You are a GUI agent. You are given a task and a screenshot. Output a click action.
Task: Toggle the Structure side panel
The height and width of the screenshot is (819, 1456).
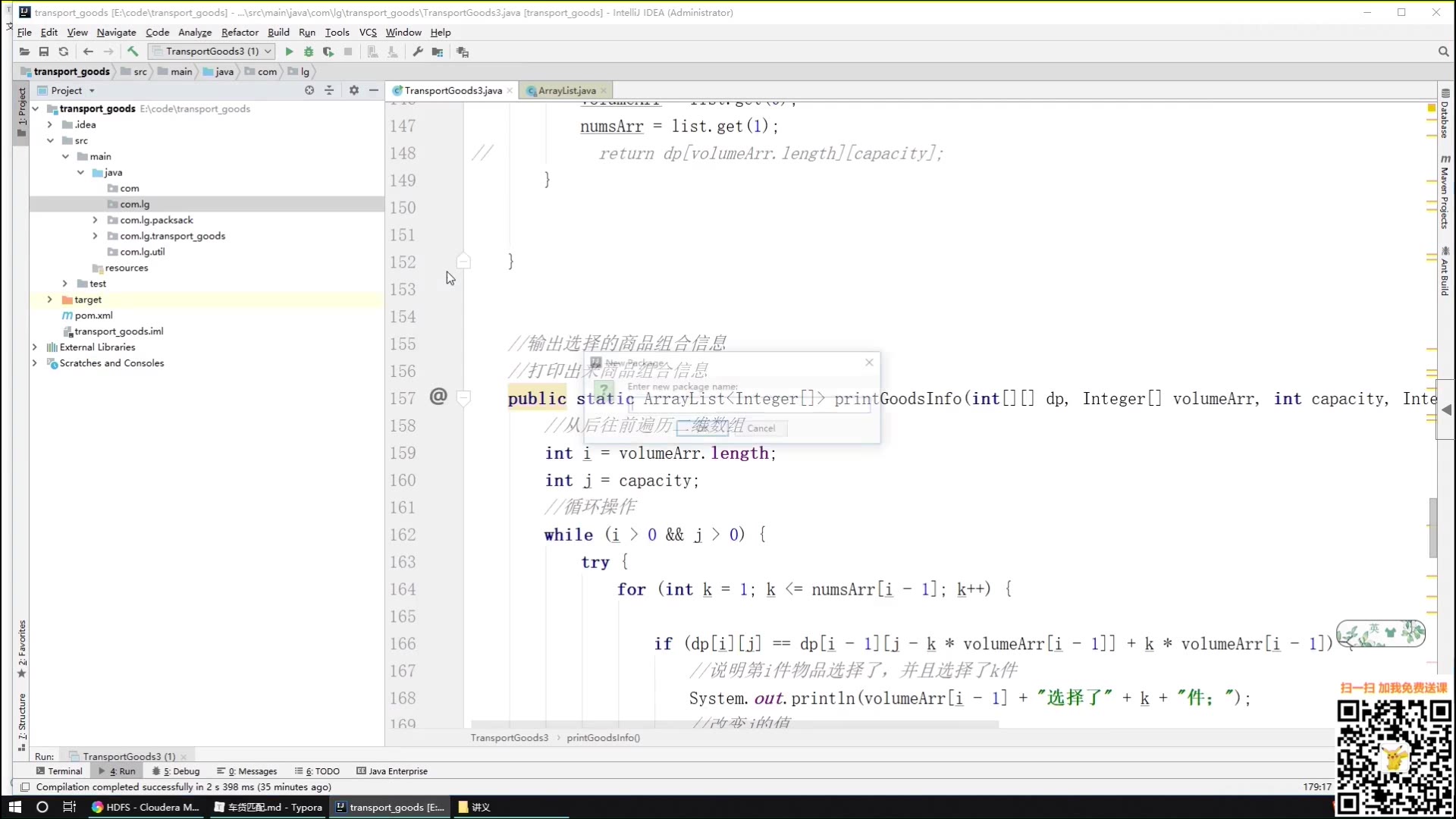tap(22, 721)
